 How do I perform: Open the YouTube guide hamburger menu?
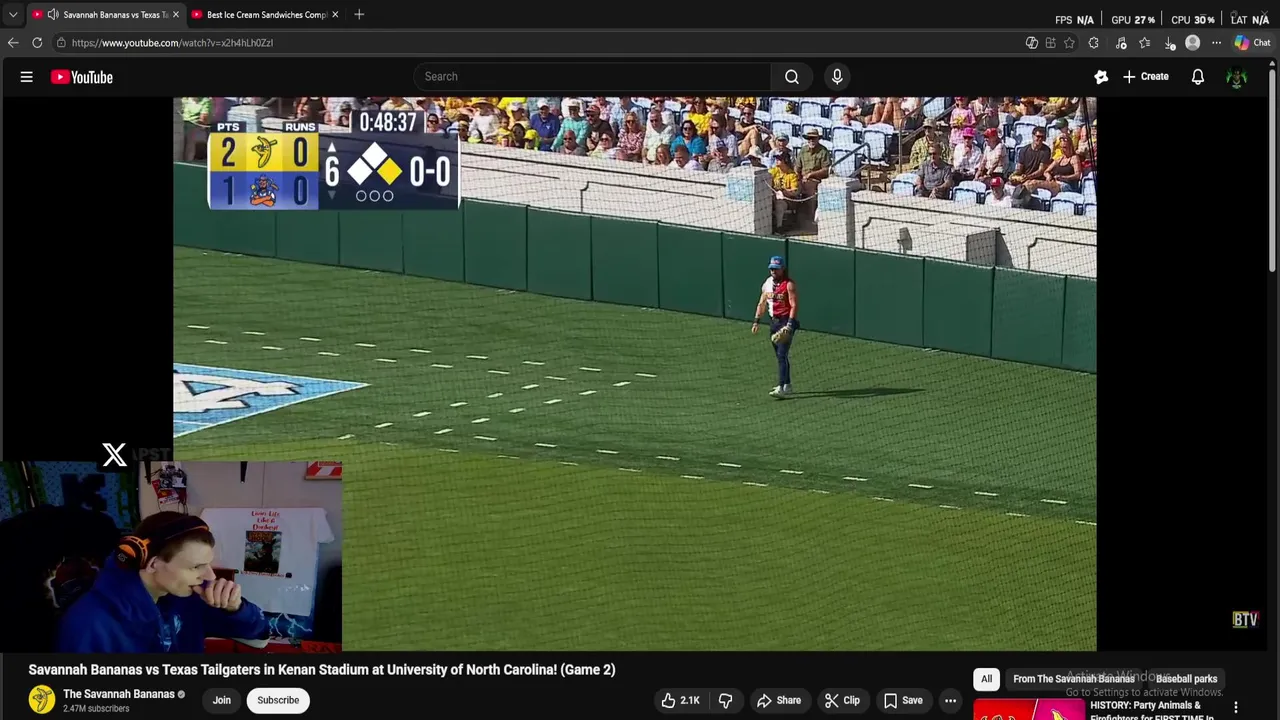tap(27, 77)
